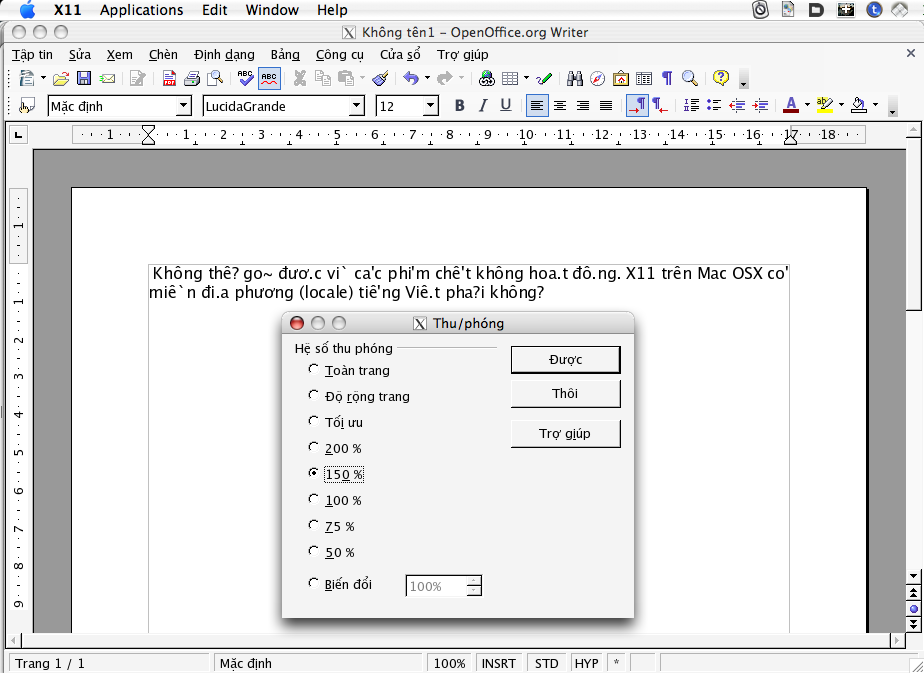
Task: Toggle AutoSpellcheck wavy underline icon
Action: 269,78
